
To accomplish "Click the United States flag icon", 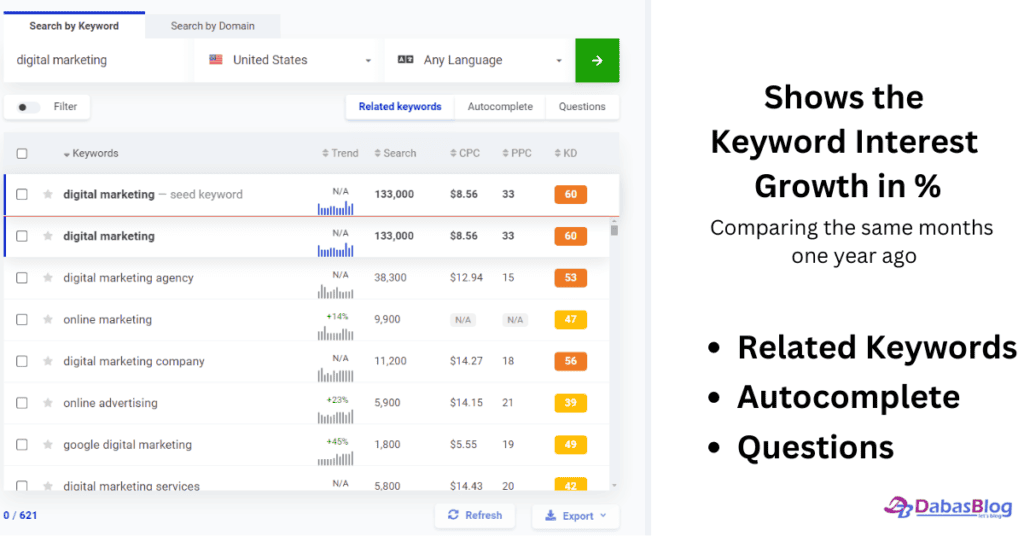I will coord(216,59).
